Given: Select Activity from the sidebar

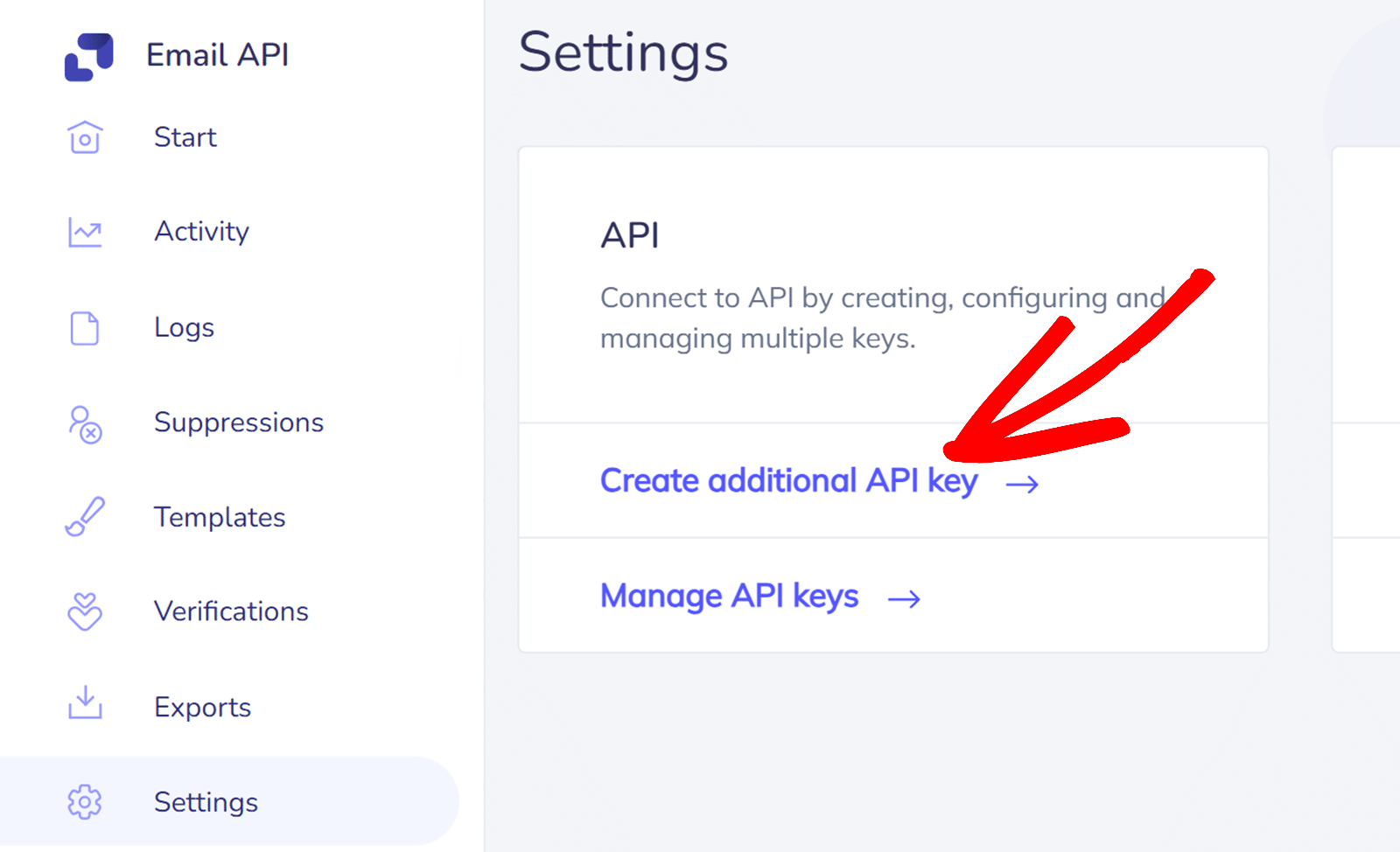Looking at the screenshot, I should (x=201, y=232).
